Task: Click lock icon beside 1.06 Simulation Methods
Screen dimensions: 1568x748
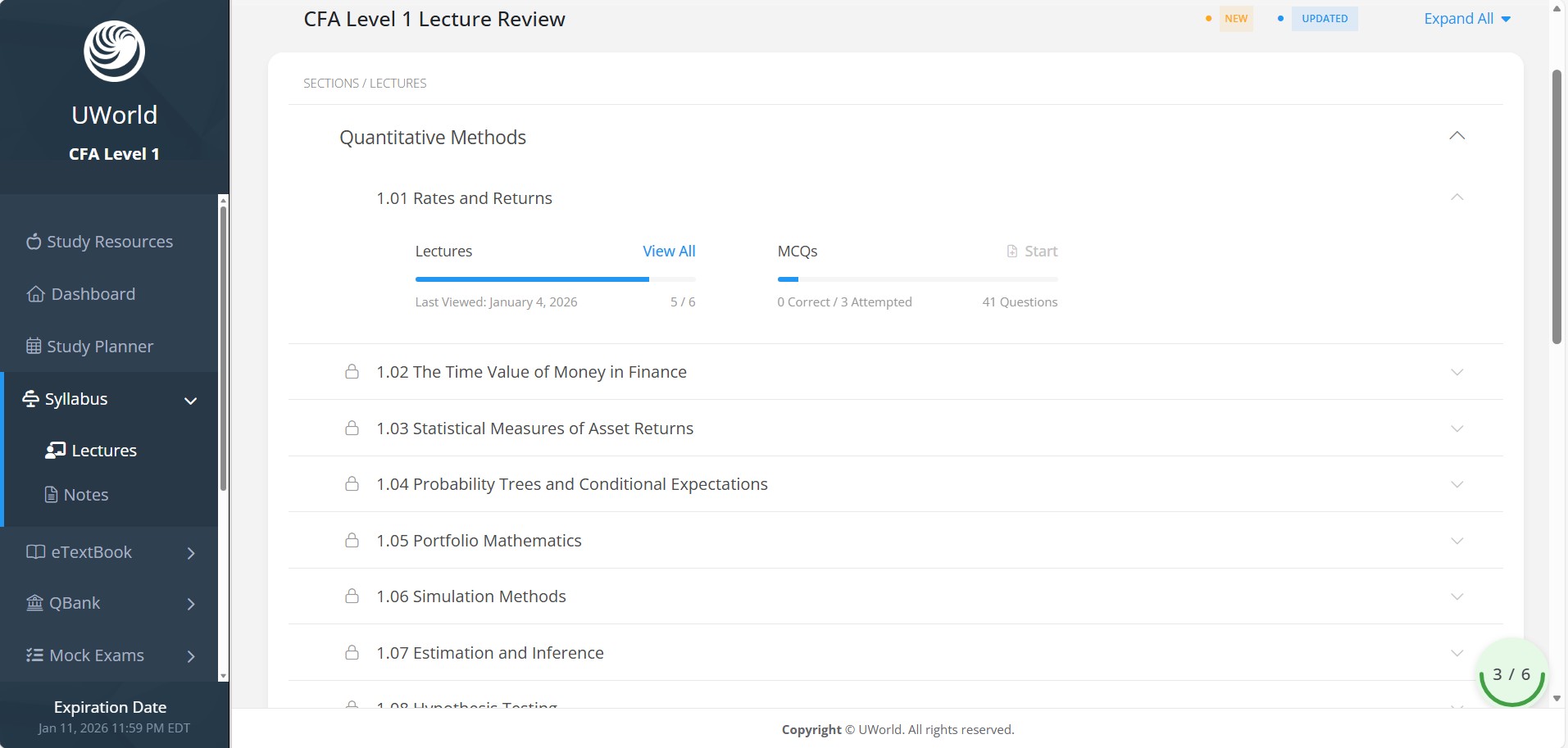Action: (x=352, y=596)
